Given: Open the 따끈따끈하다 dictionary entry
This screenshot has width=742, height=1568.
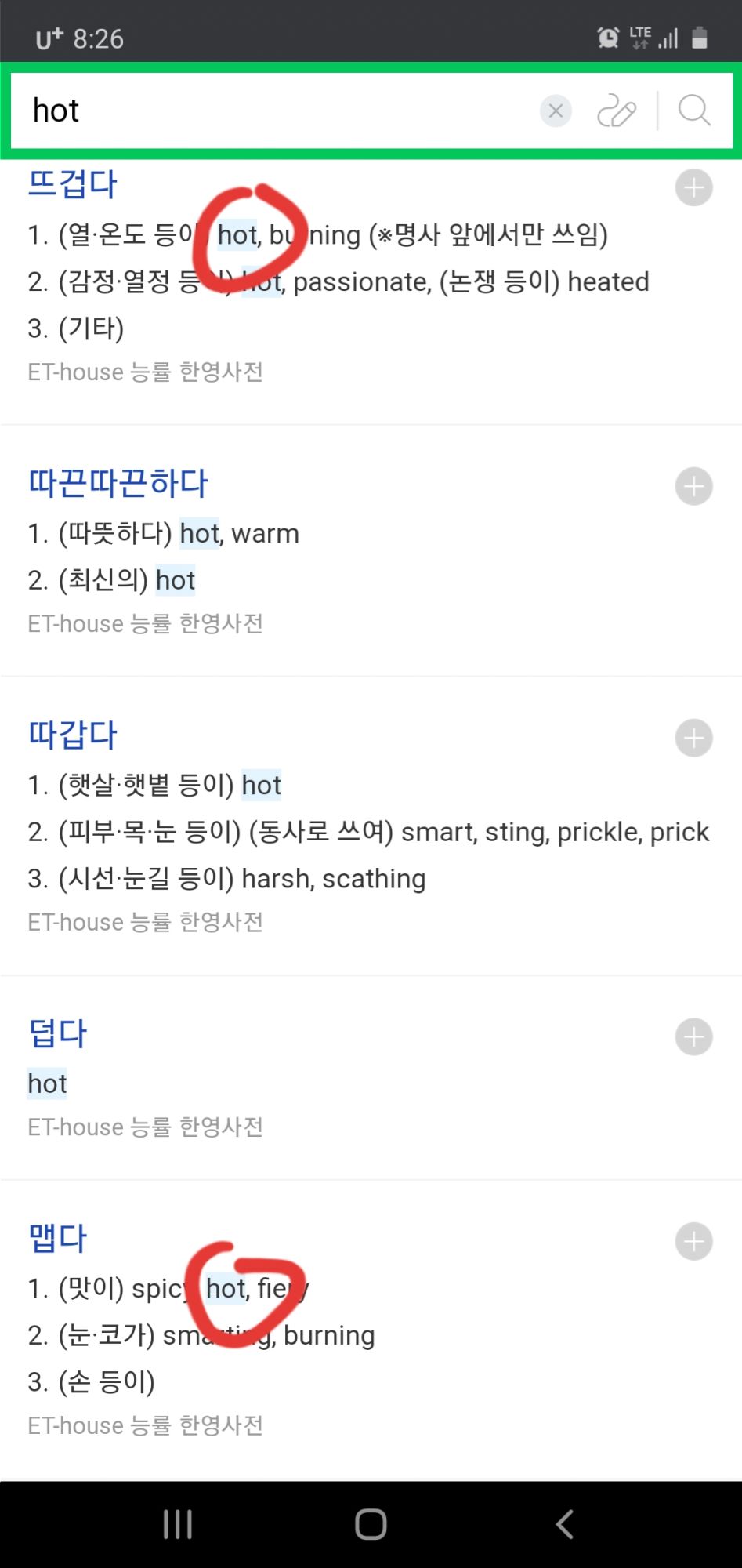Looking at the screenshot, I should tap(118, 484).
